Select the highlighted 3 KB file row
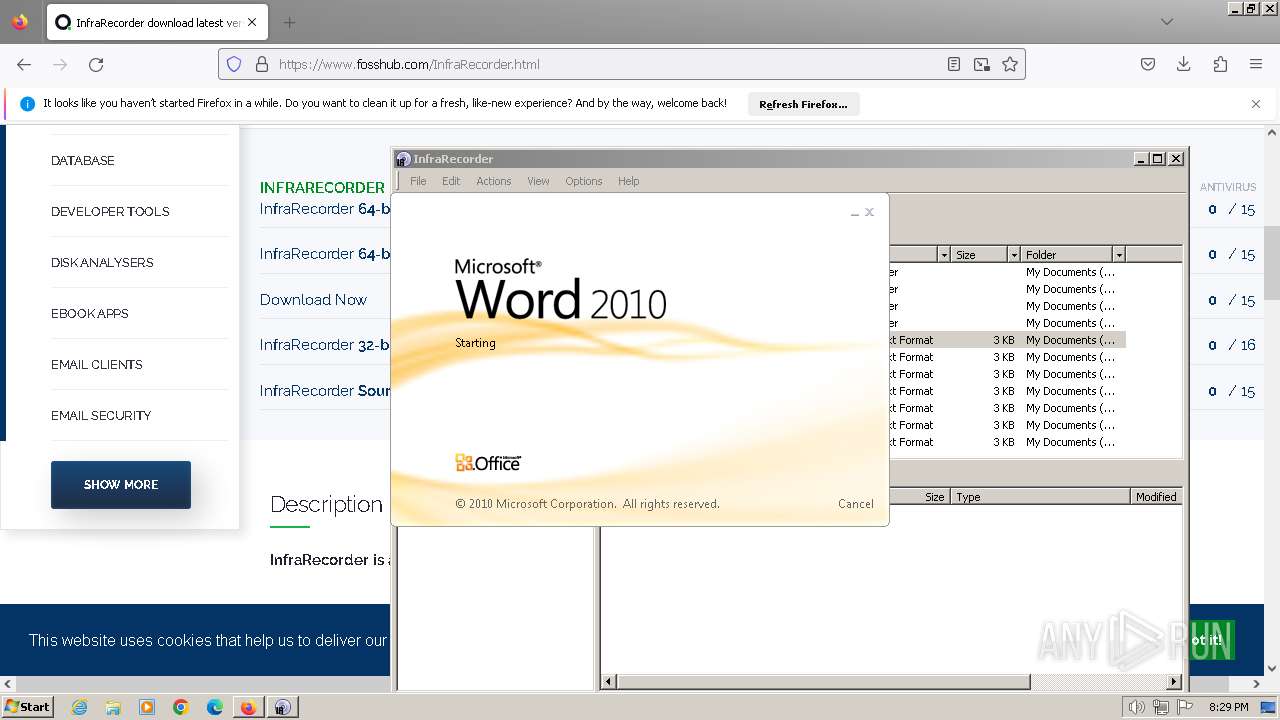This screenshot has width=1280, height=720. tap(1007, 340)
